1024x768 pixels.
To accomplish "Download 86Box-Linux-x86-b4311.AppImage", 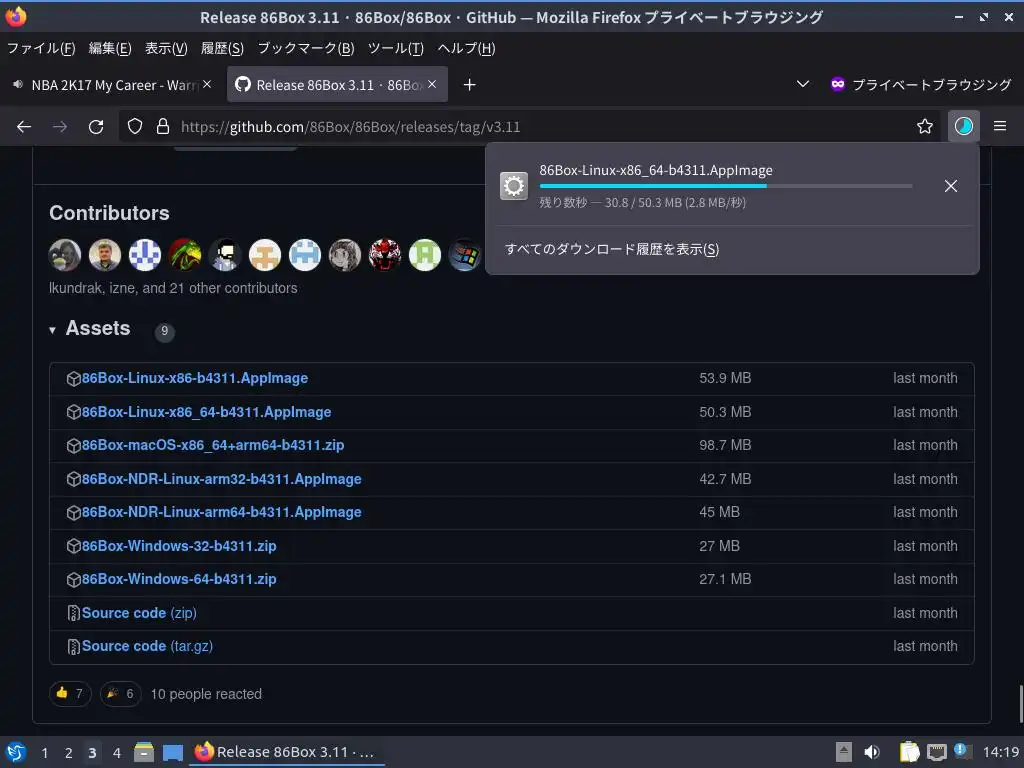I will point(195,378).
